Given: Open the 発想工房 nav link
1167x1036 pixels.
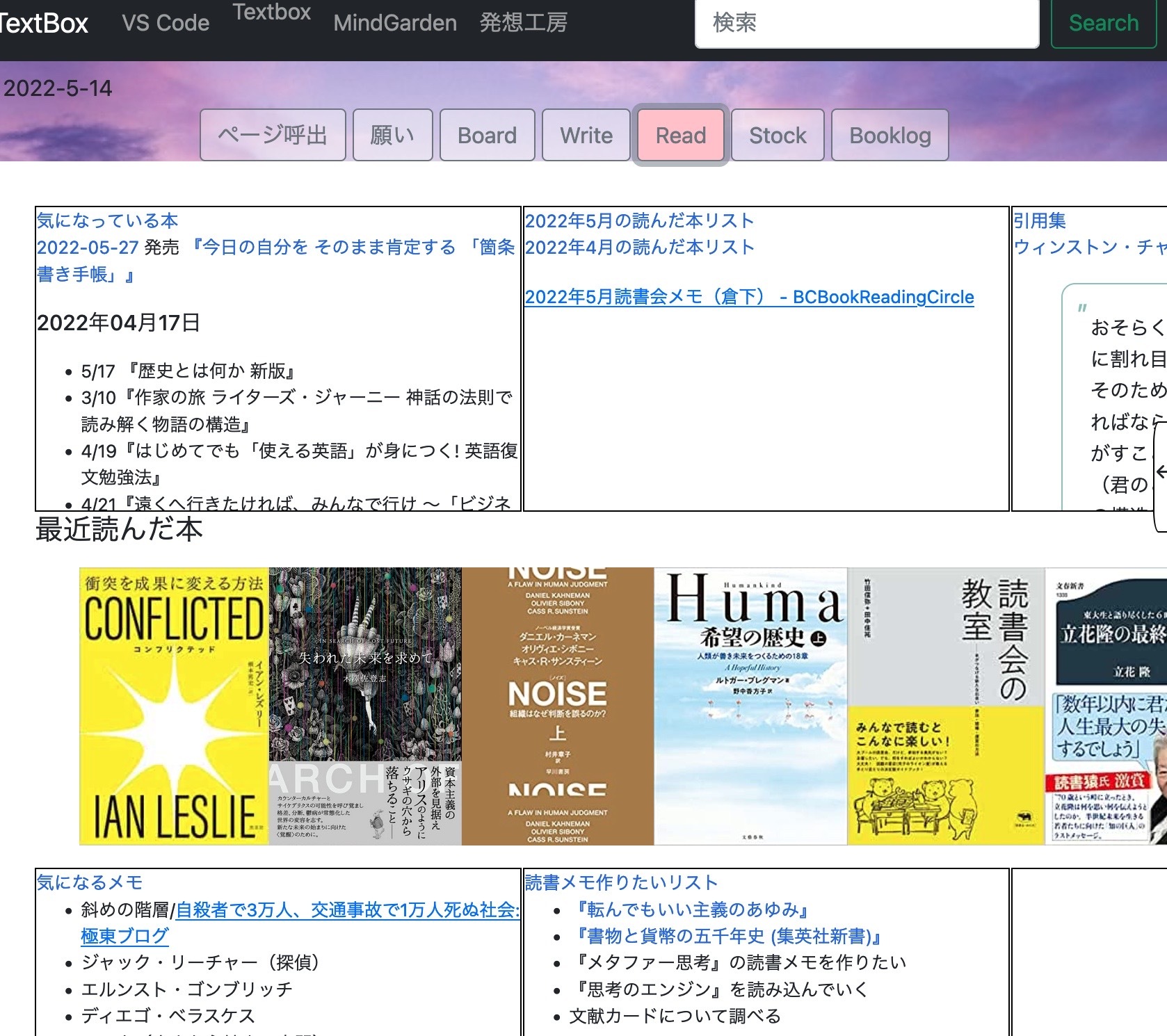Looking at the screenshot, I should click(x=524, y=23).
